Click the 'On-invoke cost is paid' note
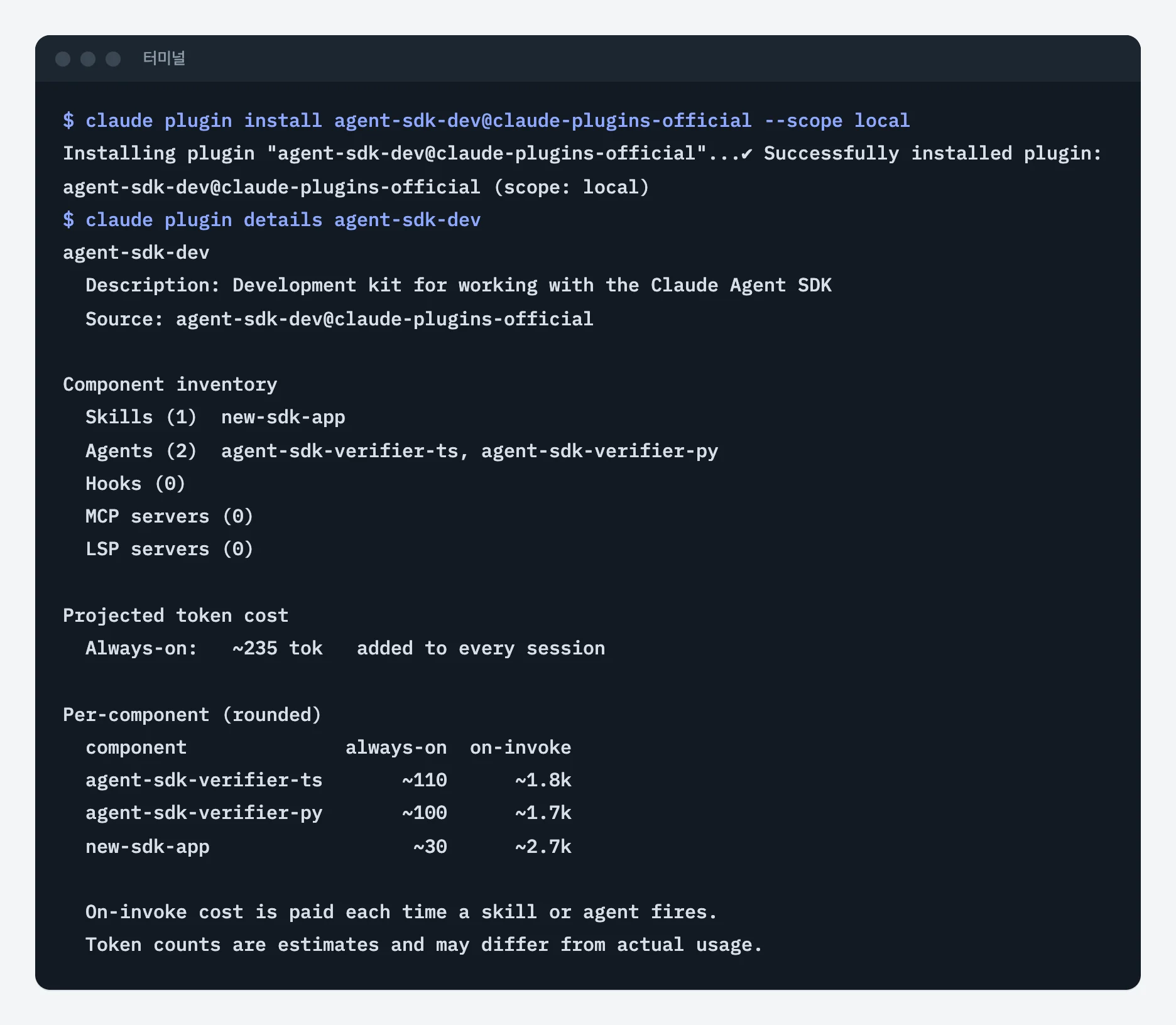 (x=401, y=912)
